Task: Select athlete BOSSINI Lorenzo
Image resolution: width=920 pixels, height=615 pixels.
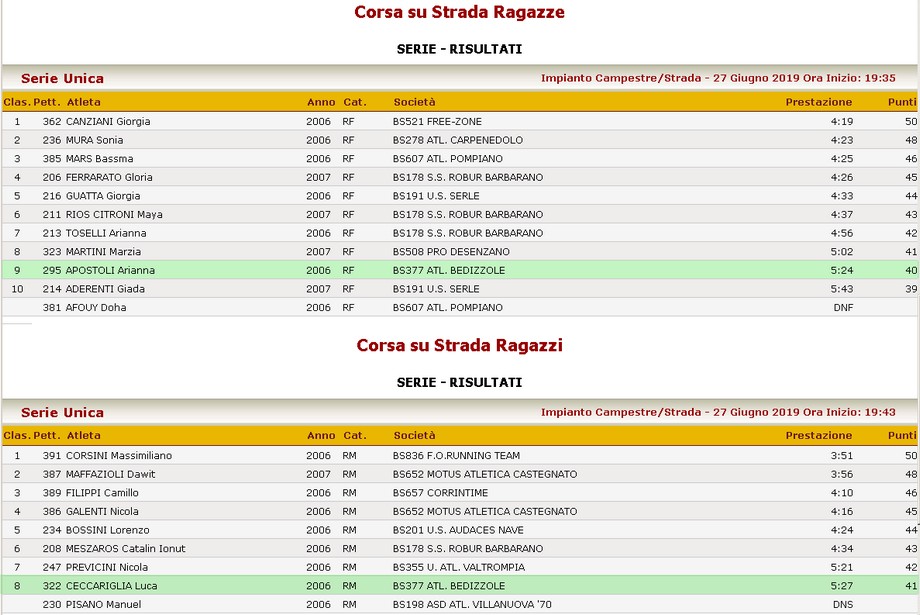Action: [107, 530]
